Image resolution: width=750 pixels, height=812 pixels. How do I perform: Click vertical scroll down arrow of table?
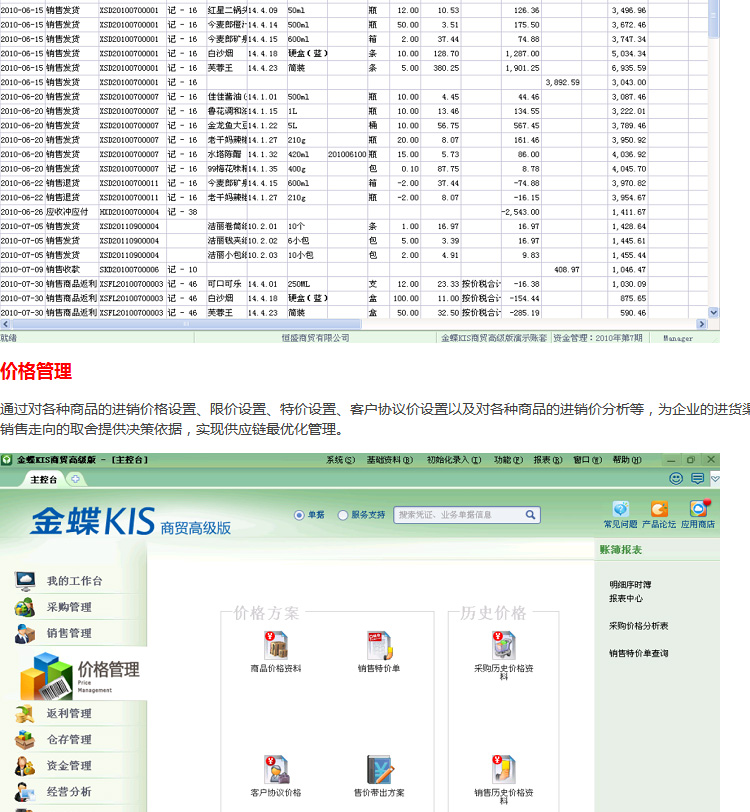[714, 312]
